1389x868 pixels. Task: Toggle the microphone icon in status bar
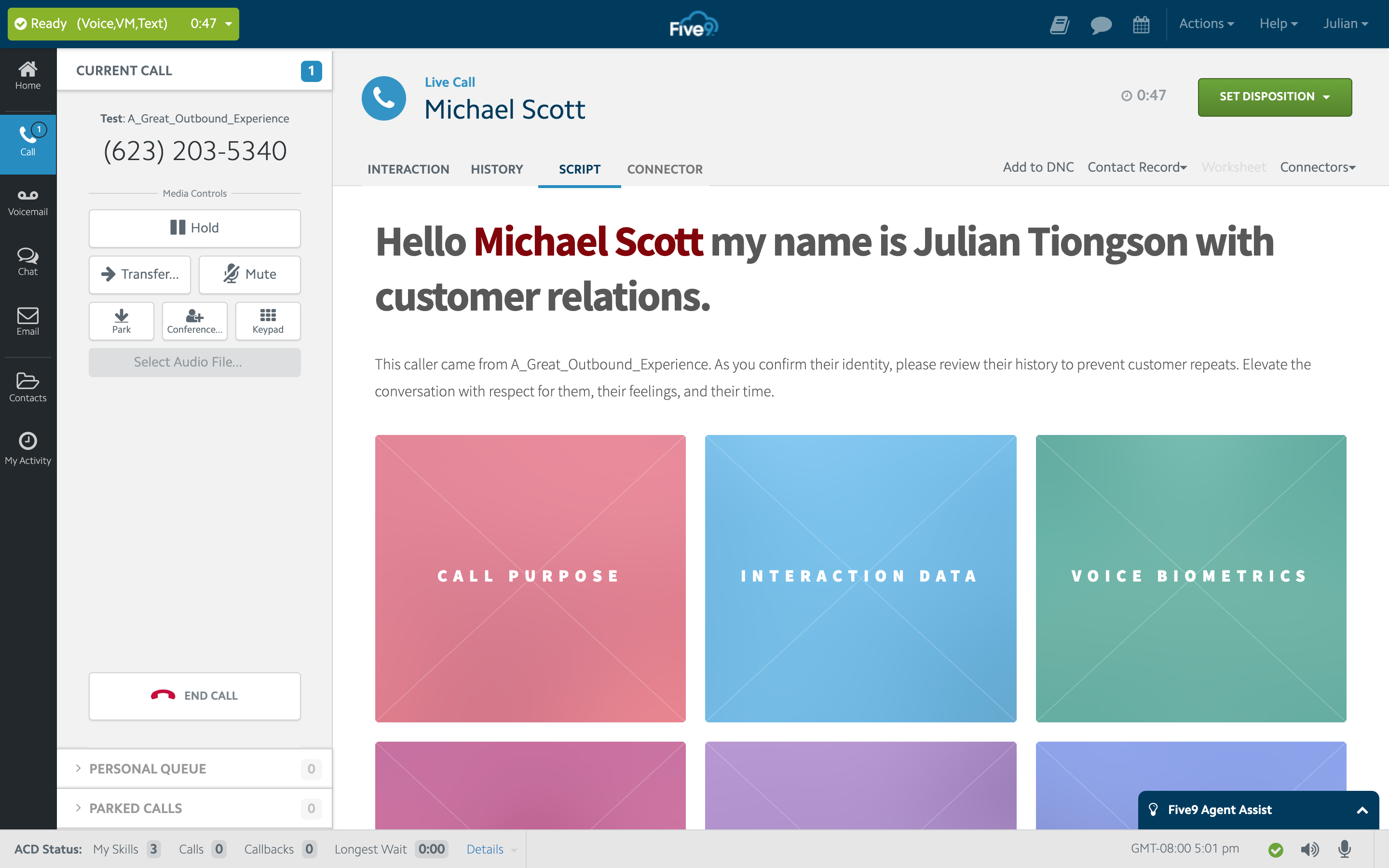pyautogui.click(x=1344, y=849)
